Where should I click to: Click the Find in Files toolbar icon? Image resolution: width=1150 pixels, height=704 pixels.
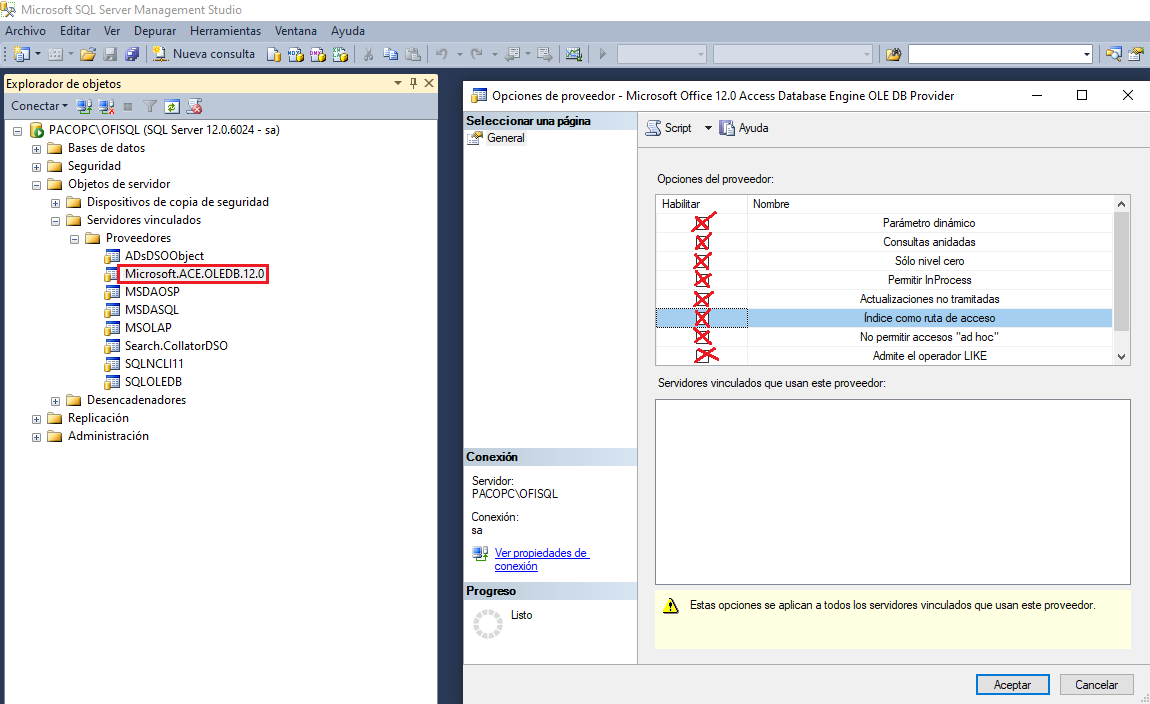coord(893,54)
